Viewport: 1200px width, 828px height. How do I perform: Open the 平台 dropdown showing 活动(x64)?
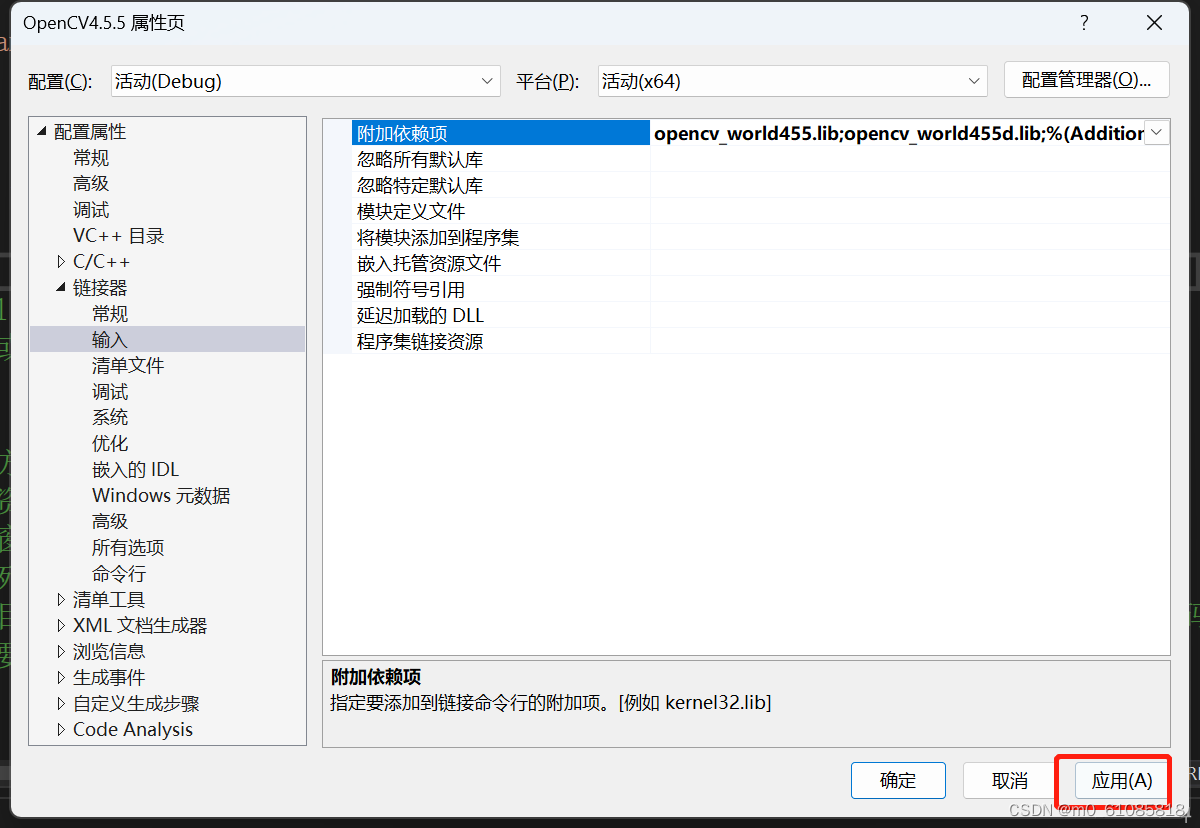tap(792, 81)
